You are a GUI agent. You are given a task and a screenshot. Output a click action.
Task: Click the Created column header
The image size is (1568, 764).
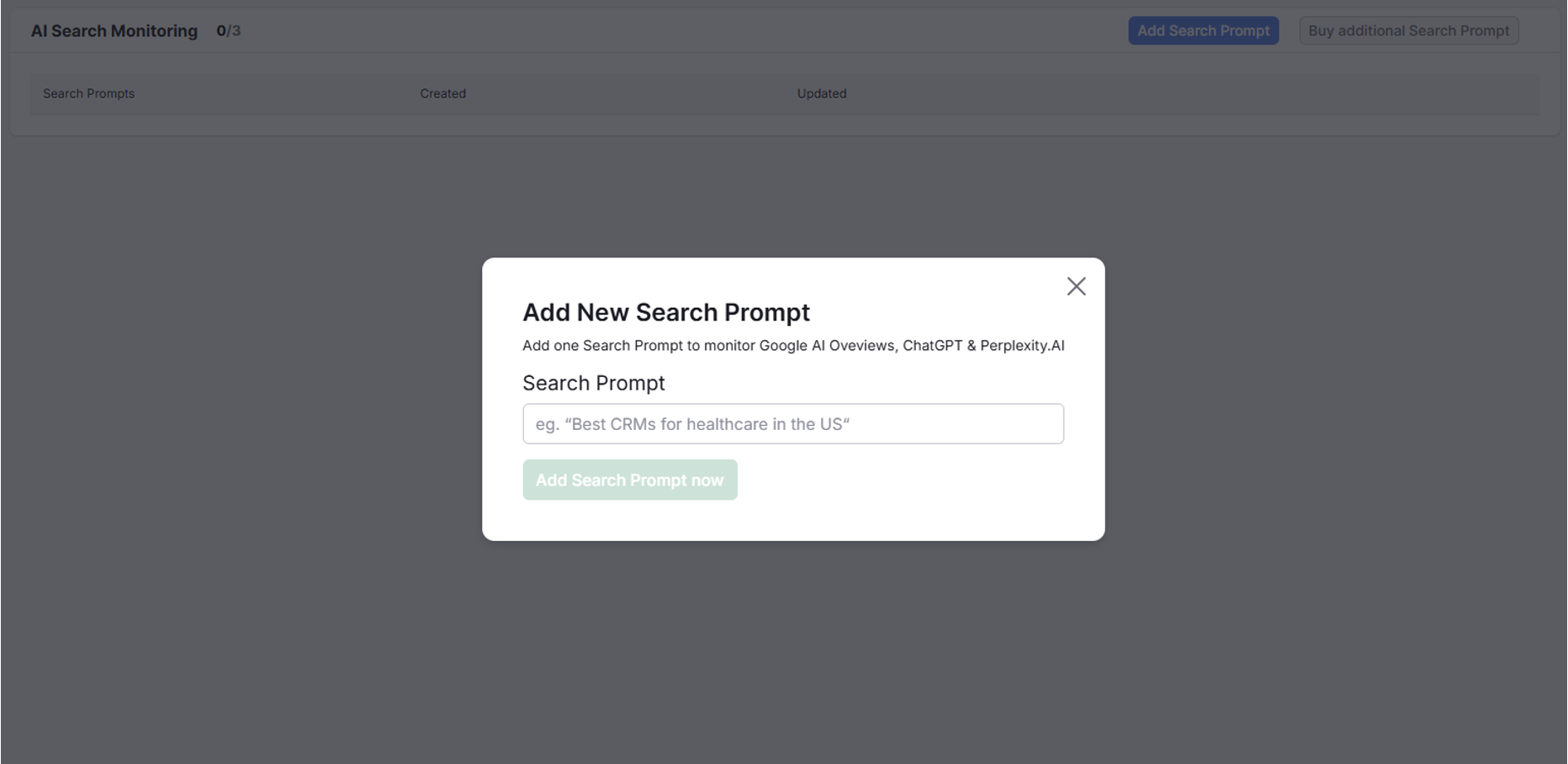point(442,93)
